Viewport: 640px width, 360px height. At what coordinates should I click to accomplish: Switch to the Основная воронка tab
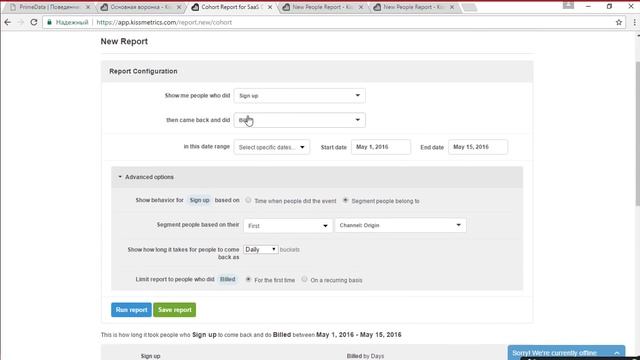[140, 7]
